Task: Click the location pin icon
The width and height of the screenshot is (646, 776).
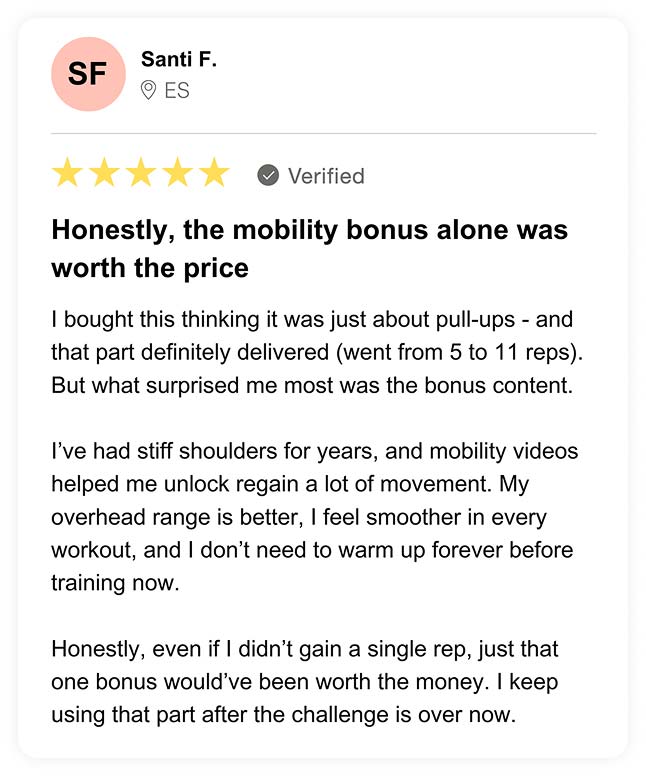Action: (149, 91)
